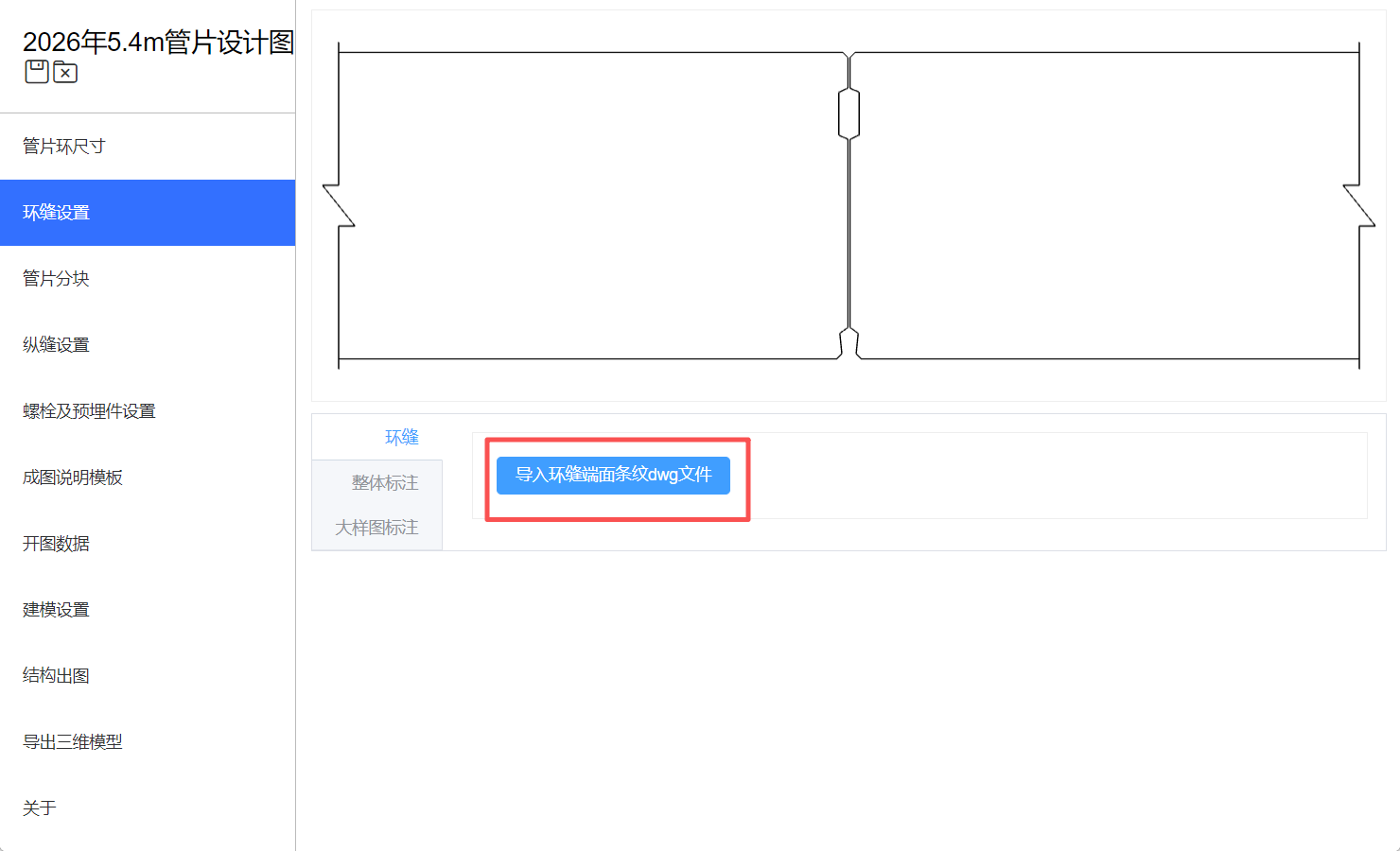Screen dimensions: 1400x851
Task: Choose 导出三维模型 in the sidebar
Action: tap(73, 742)
